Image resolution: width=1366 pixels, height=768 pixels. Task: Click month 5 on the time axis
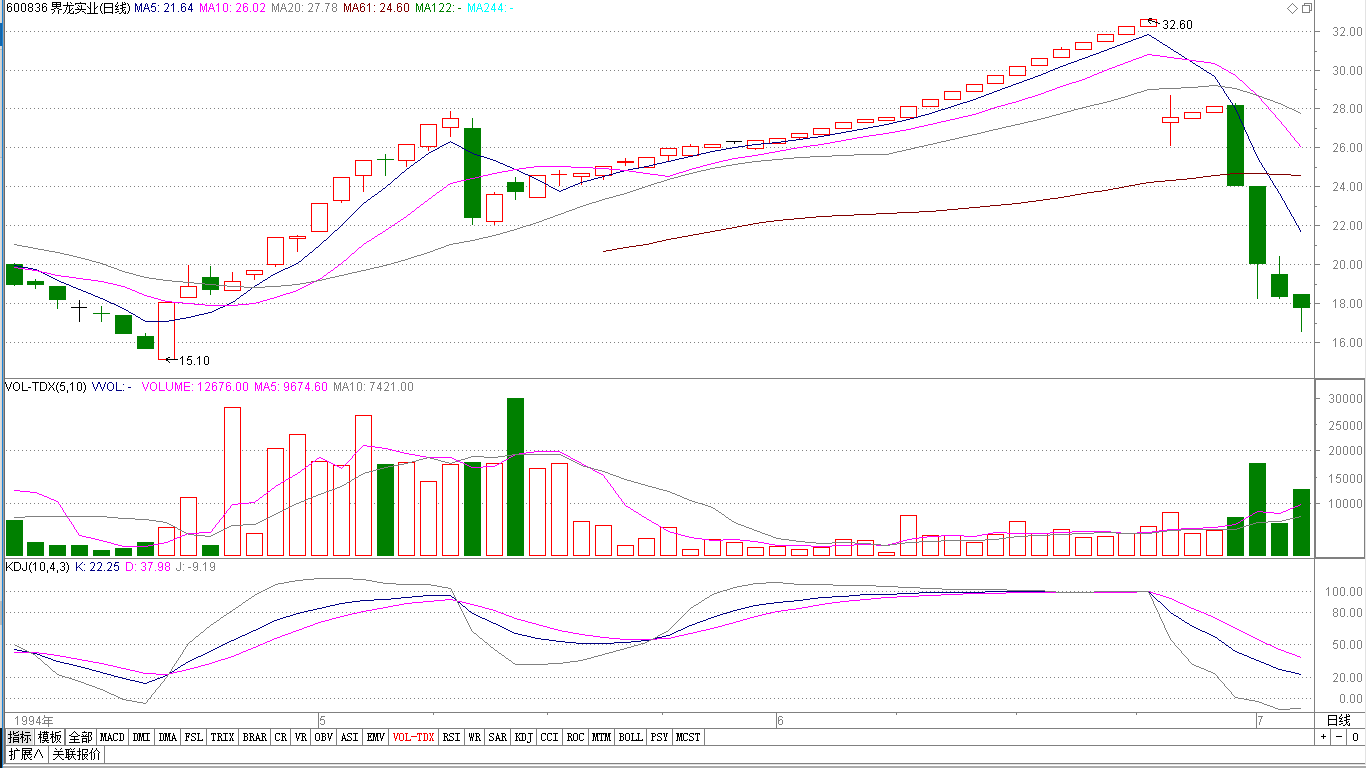tap(322, 720)
